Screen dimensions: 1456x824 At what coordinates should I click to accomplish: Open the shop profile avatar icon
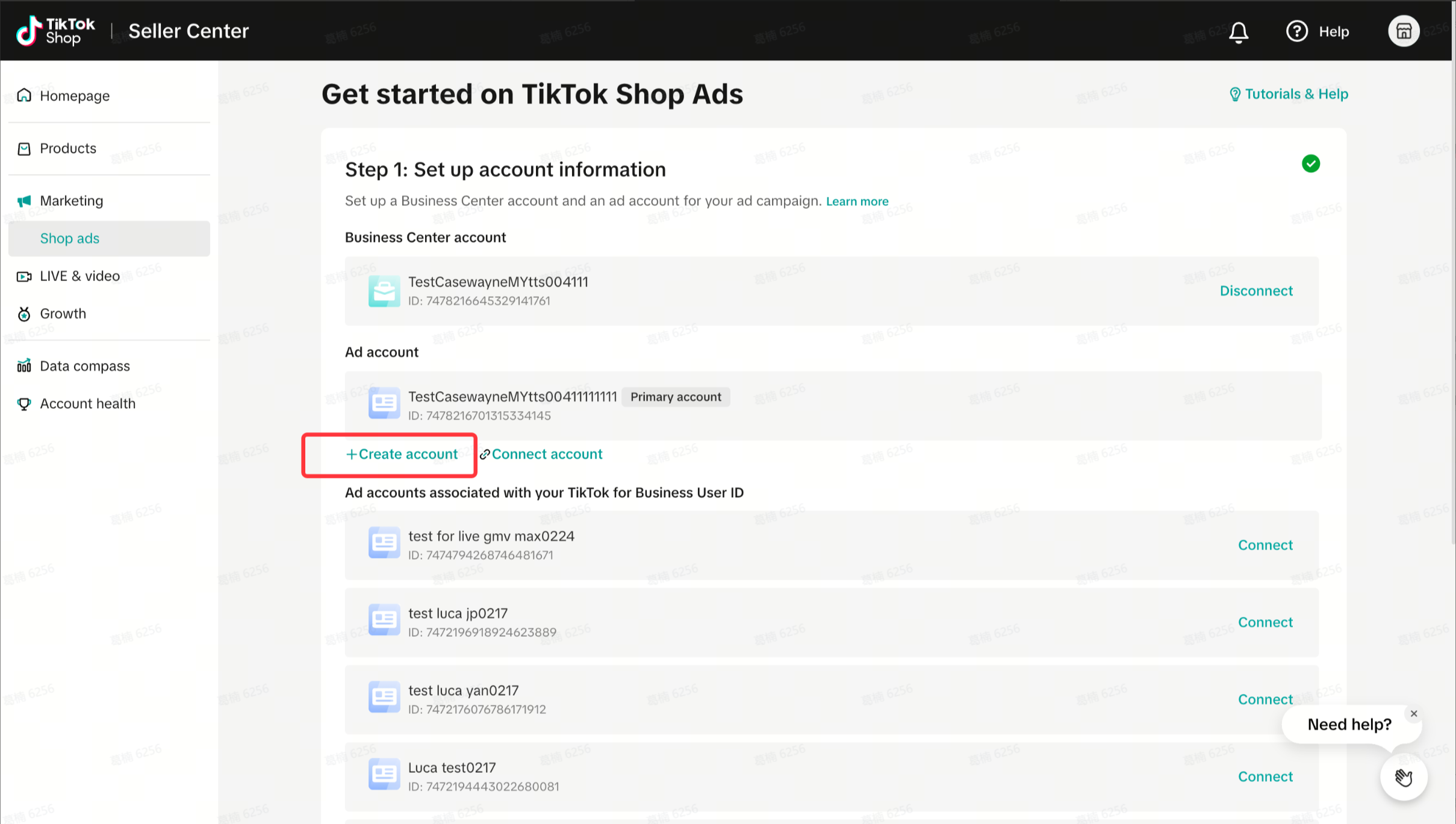(1404, 31)
